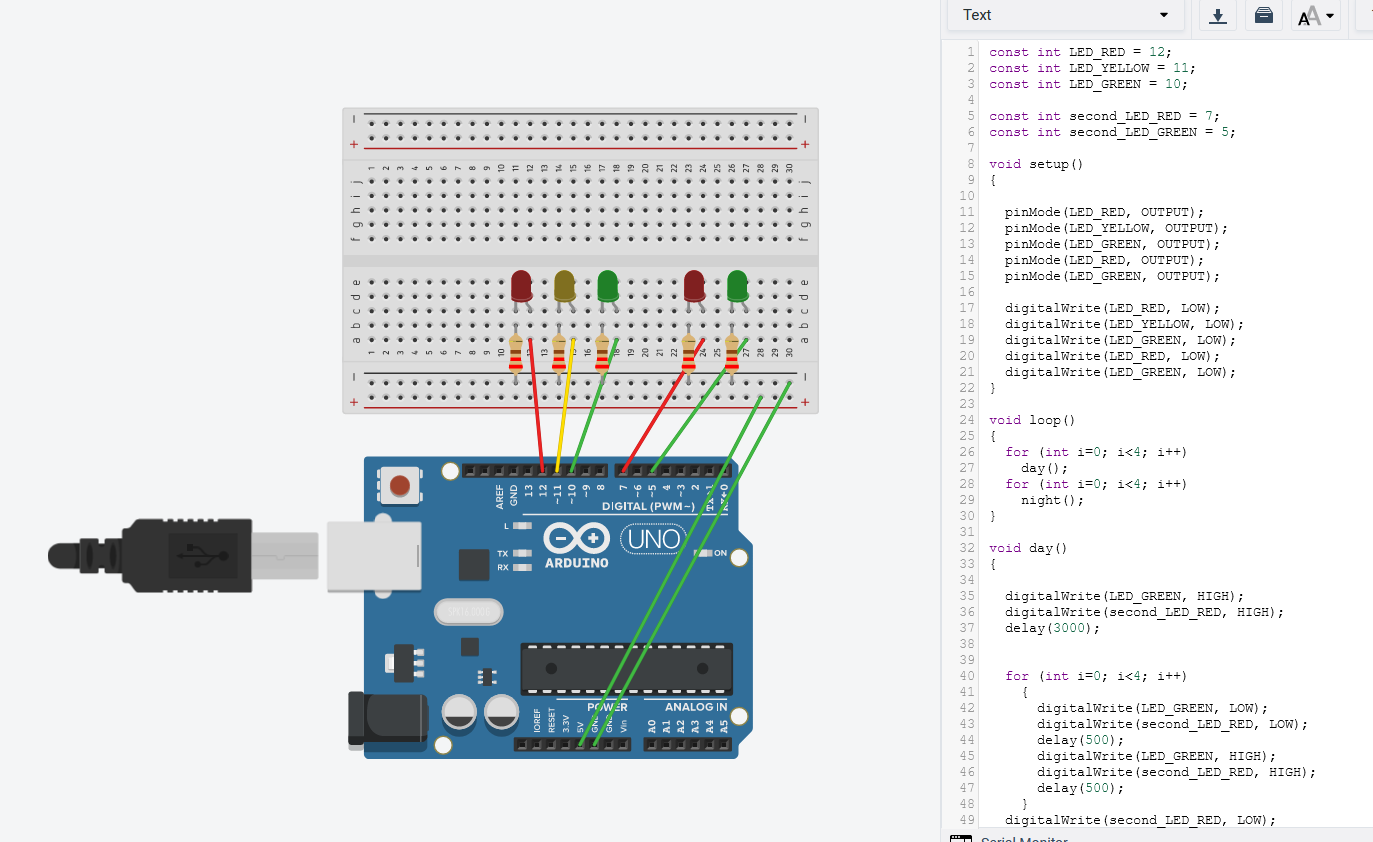Image resolution: width=1373 pixels, height=842 pixels.
Task: Click code line 'const int LED_YELLOW = 11;'
Action: click(x=1092, y=68)
